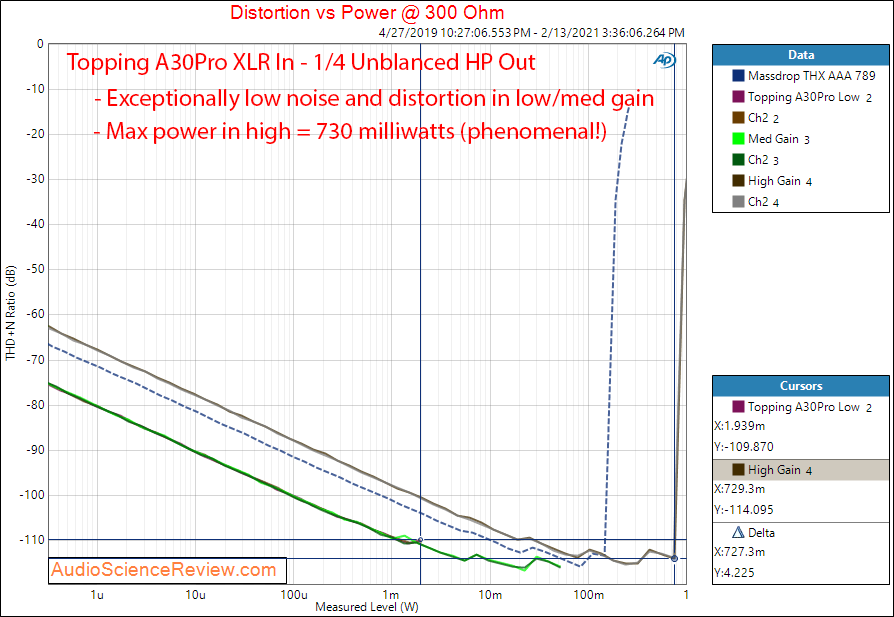
Task: Click the Distortion vs Power graph title
Action: pos(367,12)
